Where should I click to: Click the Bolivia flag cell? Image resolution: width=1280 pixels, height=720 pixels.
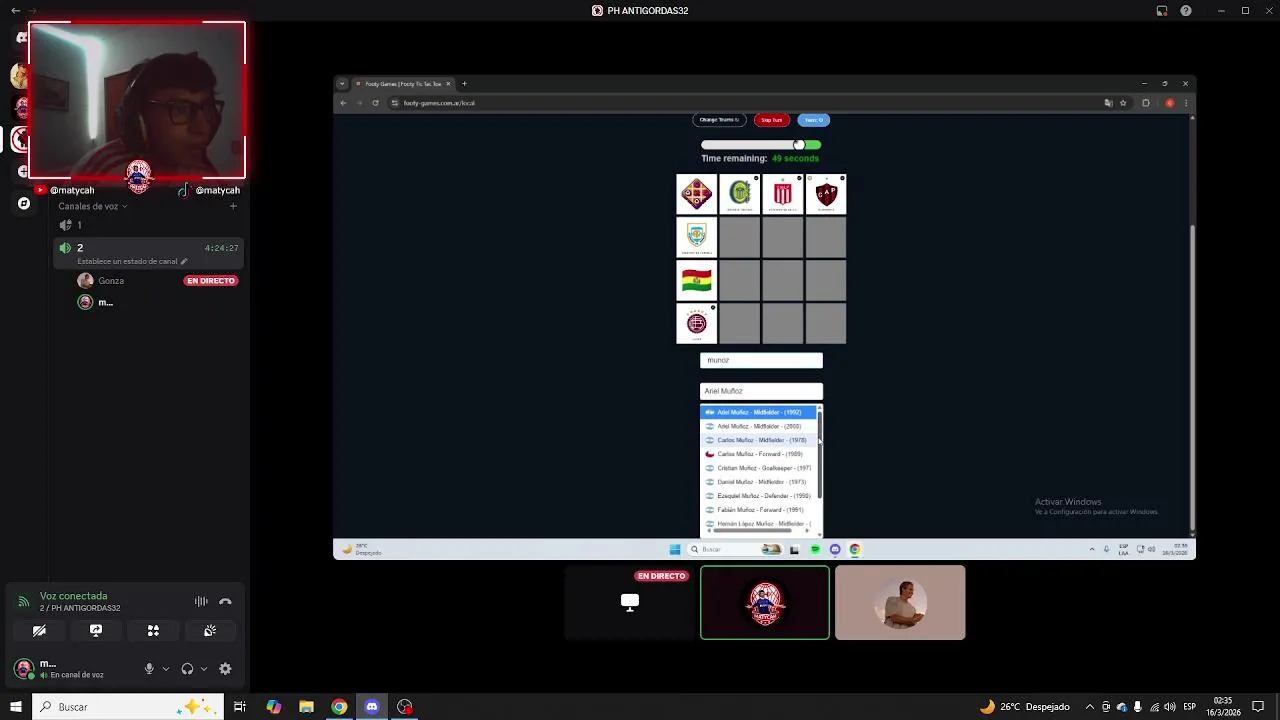697,281
